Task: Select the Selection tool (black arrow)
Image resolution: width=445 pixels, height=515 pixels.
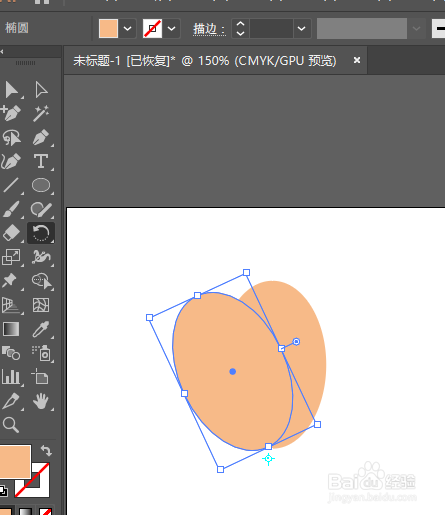Action: pyautogui.click(x=12, y=90)
